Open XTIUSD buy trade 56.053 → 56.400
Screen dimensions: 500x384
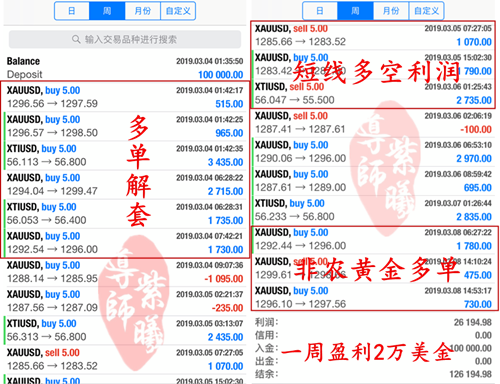coord(125,213)
